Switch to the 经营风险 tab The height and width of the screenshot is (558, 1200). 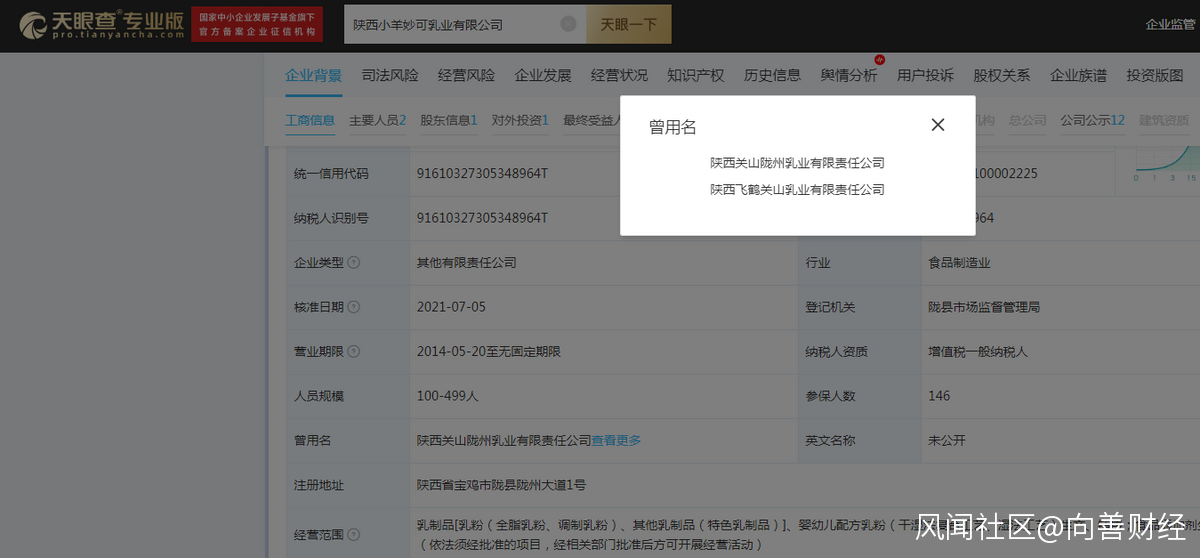point(466,75)
